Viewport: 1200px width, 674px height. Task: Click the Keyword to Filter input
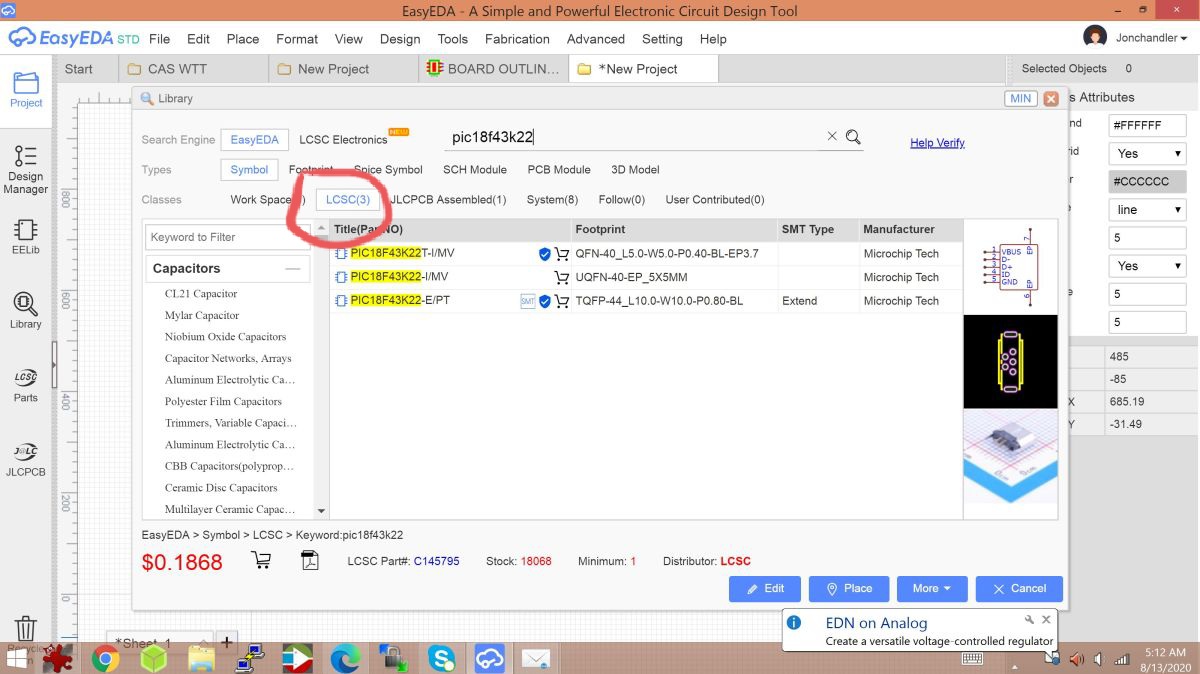click(x=229, y=237)
